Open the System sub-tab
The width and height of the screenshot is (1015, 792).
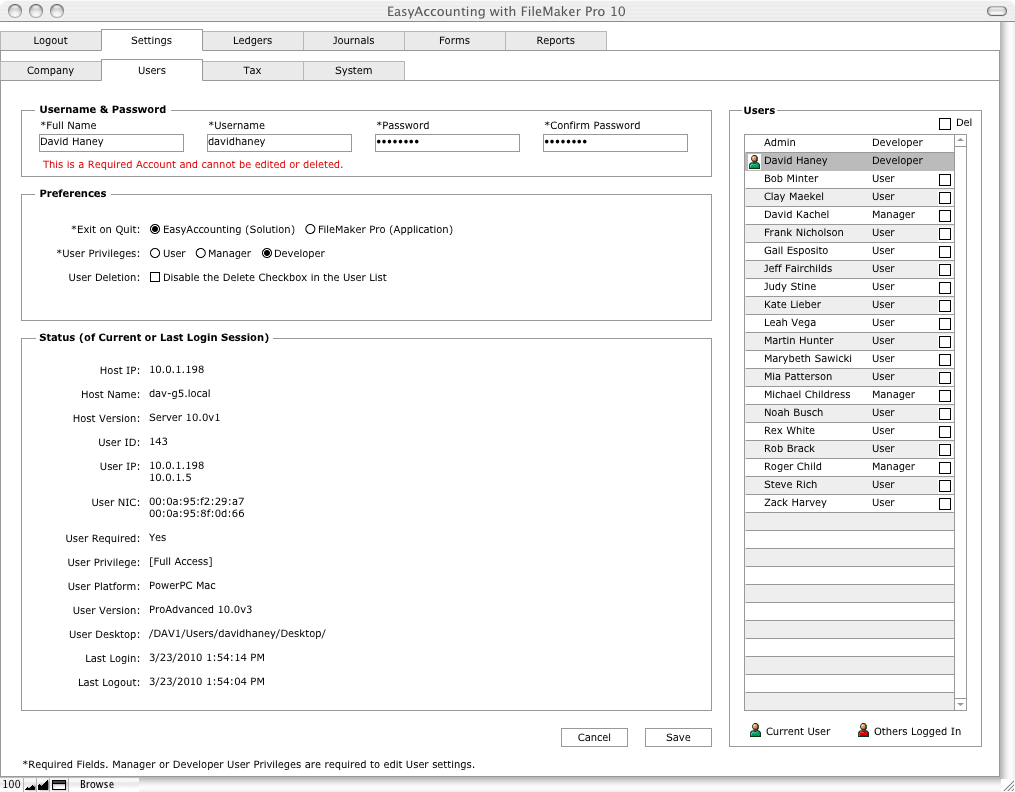coord(353,71)
